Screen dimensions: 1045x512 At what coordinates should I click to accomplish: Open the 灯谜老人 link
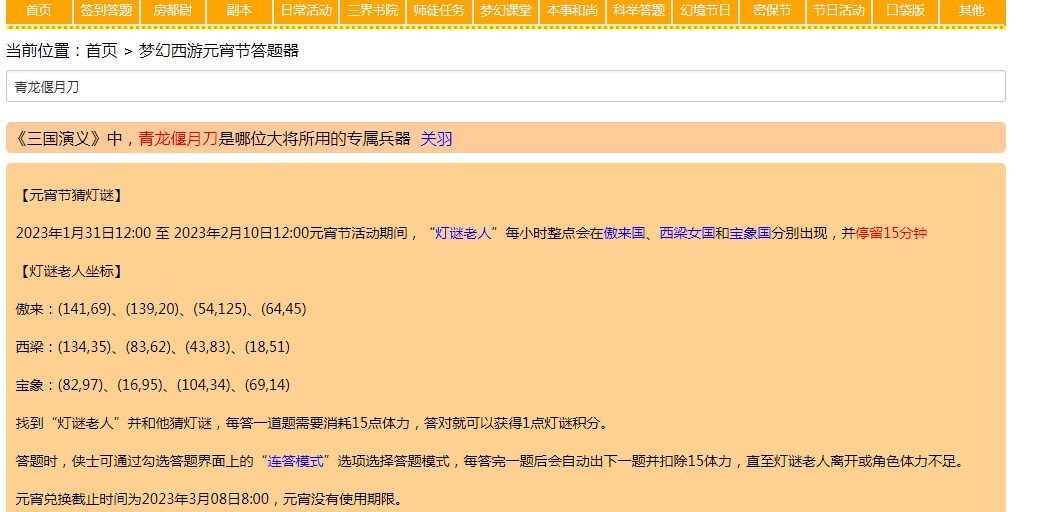[463, 233]
